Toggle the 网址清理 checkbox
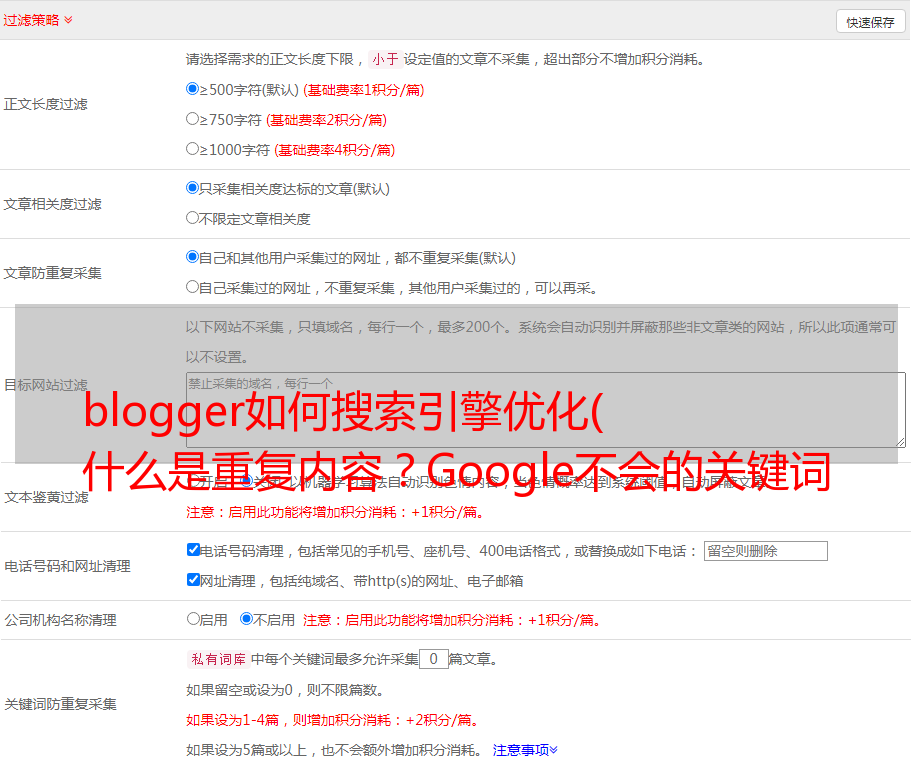This screenshot has width=912, height=768. pos(193,579)
